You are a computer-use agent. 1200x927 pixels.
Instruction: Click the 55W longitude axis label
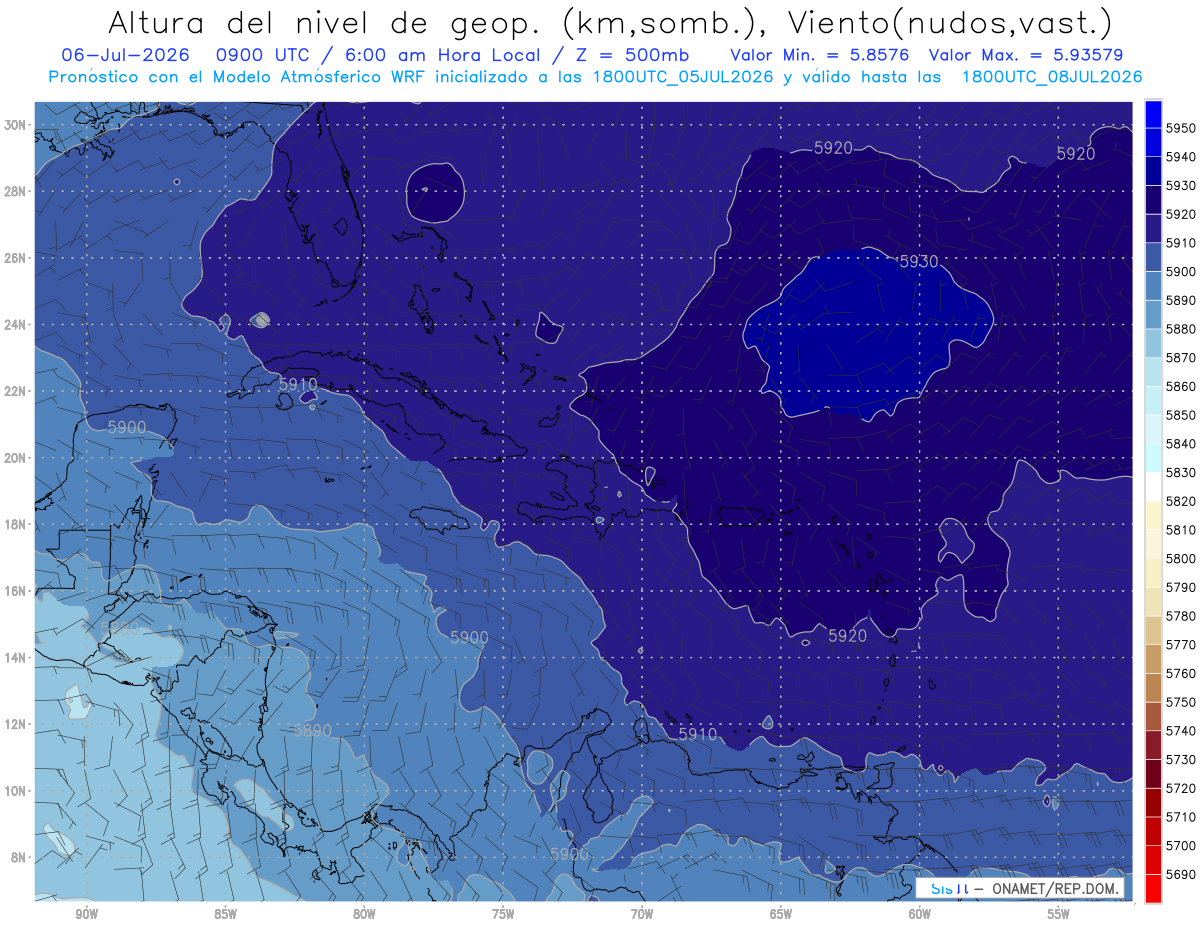1059,914
